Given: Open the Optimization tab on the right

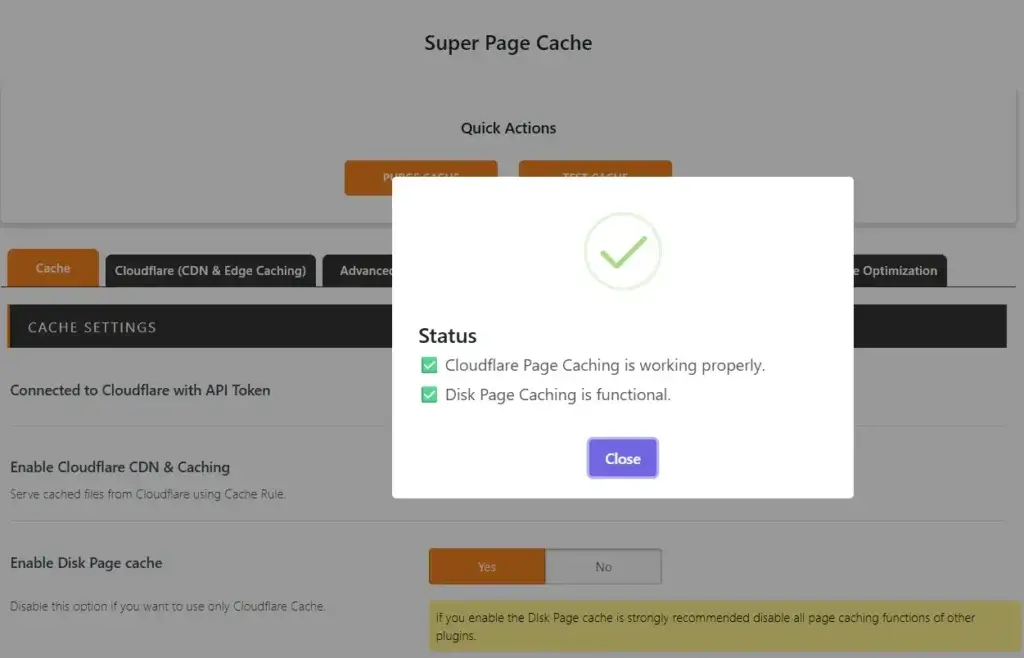Looking at the screenshot, I should tap(900, 270).
